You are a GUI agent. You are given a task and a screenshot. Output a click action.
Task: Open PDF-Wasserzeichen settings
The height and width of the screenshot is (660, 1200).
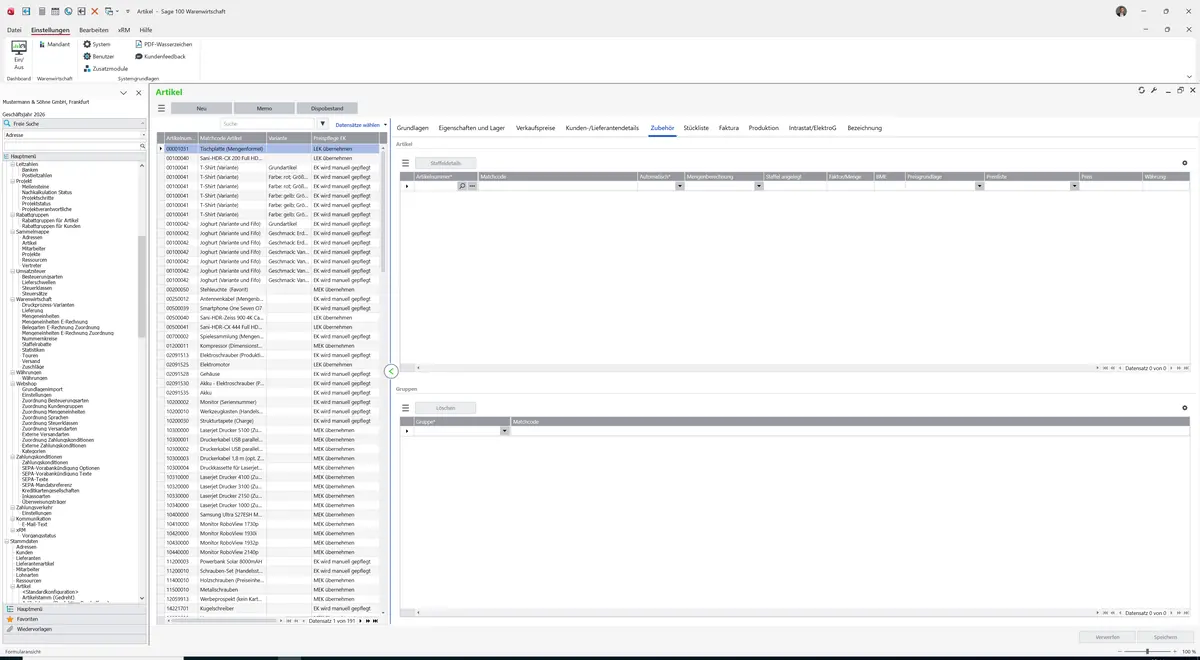pos(163,44)
